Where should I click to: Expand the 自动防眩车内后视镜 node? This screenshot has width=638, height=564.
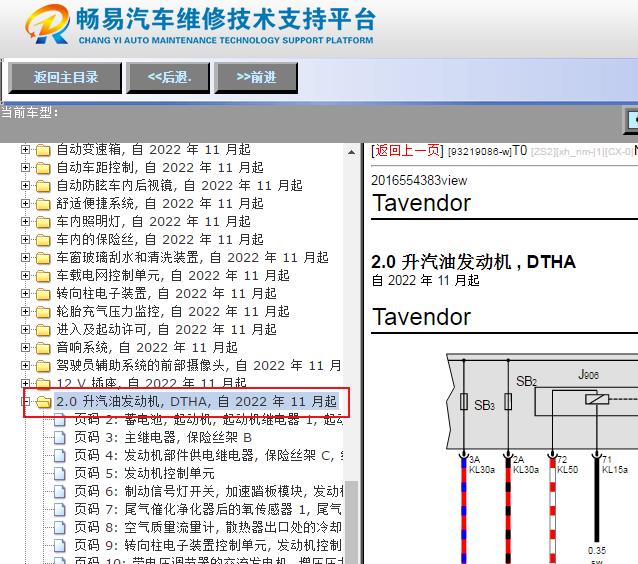coord(26,186)
